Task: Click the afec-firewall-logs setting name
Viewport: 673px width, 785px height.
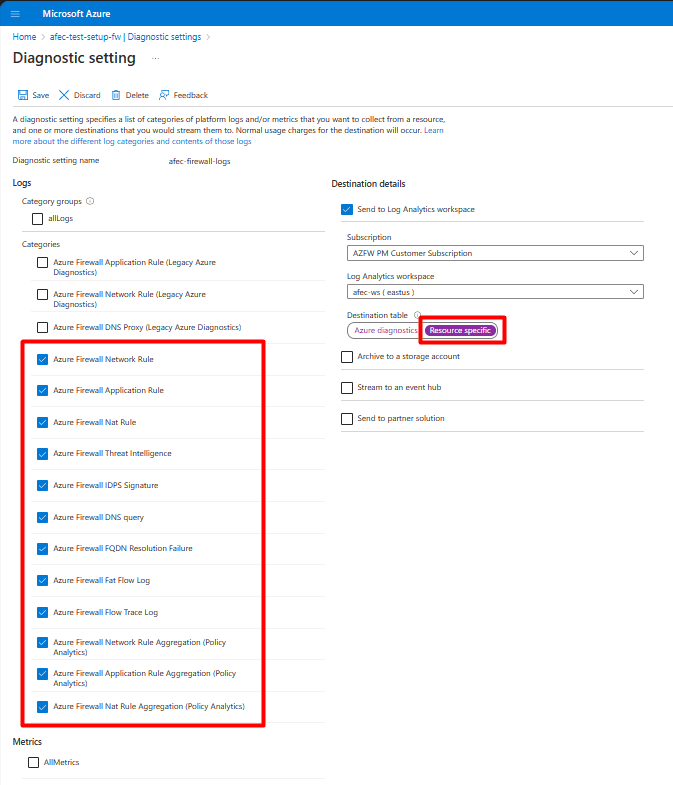Action: (x=199, y=161)
